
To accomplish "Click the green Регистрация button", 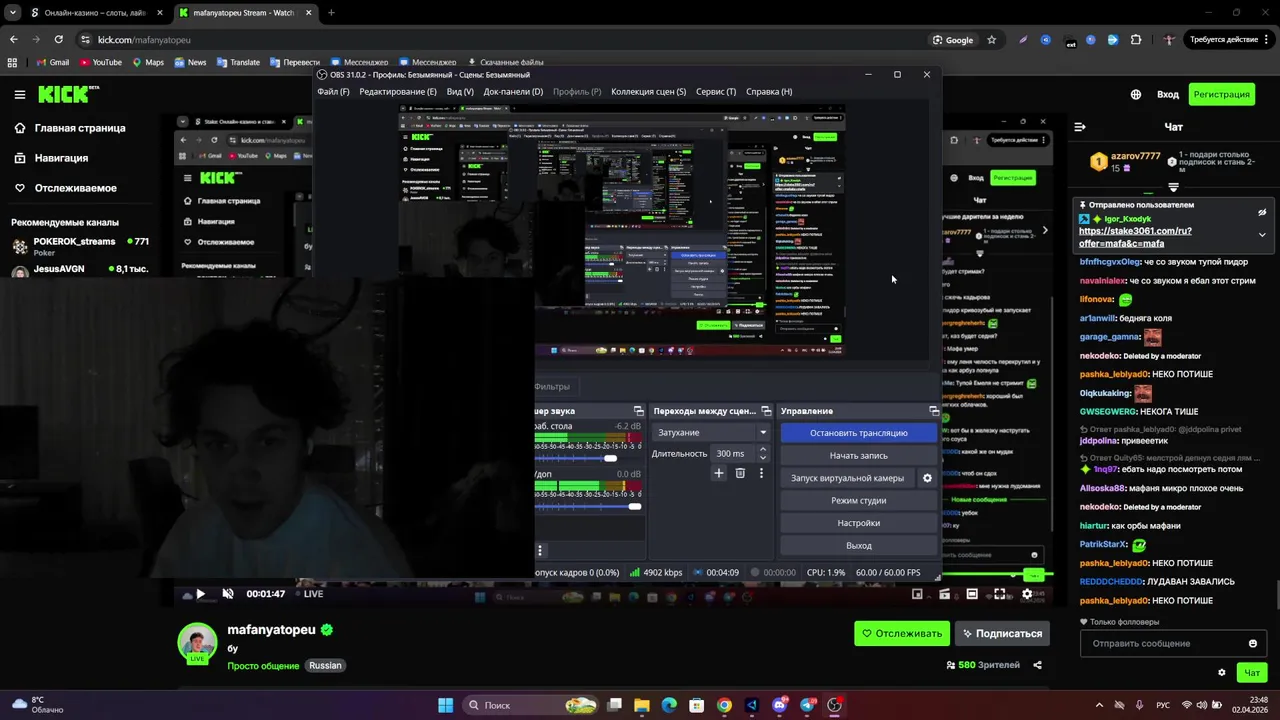I will coord(1221,94).
